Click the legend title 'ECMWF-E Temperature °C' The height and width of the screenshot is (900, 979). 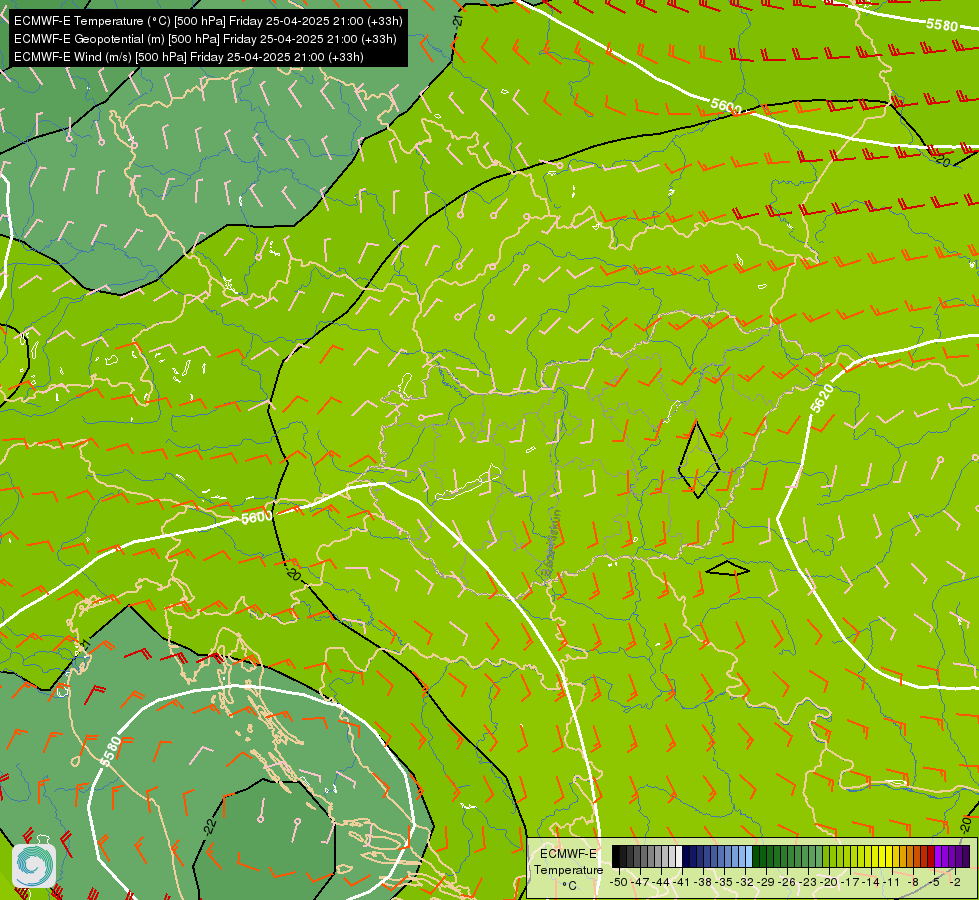tap(568, 869)
